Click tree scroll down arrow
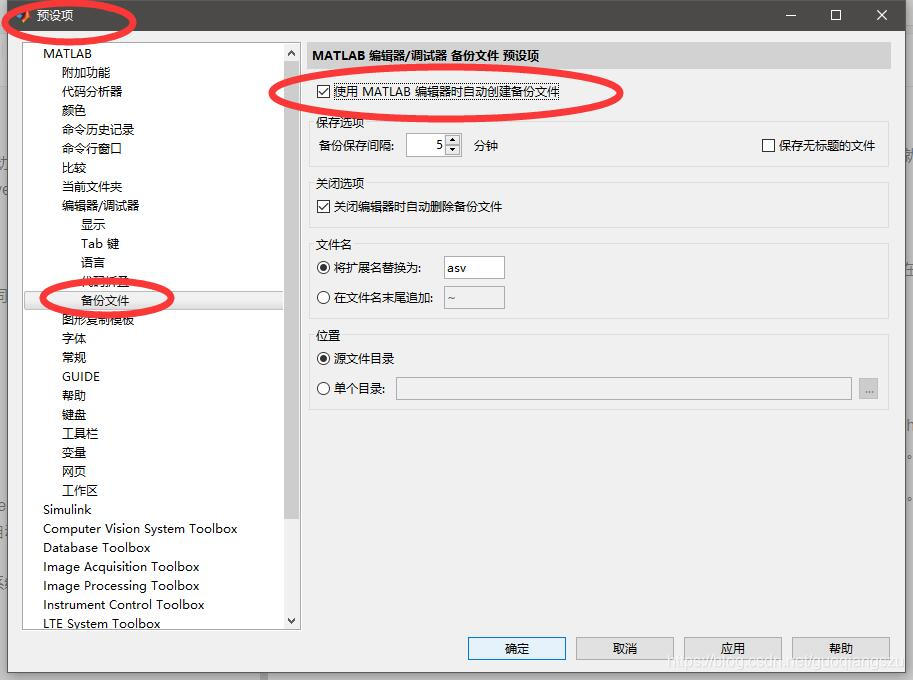913x680 pixels. point(292,621)
